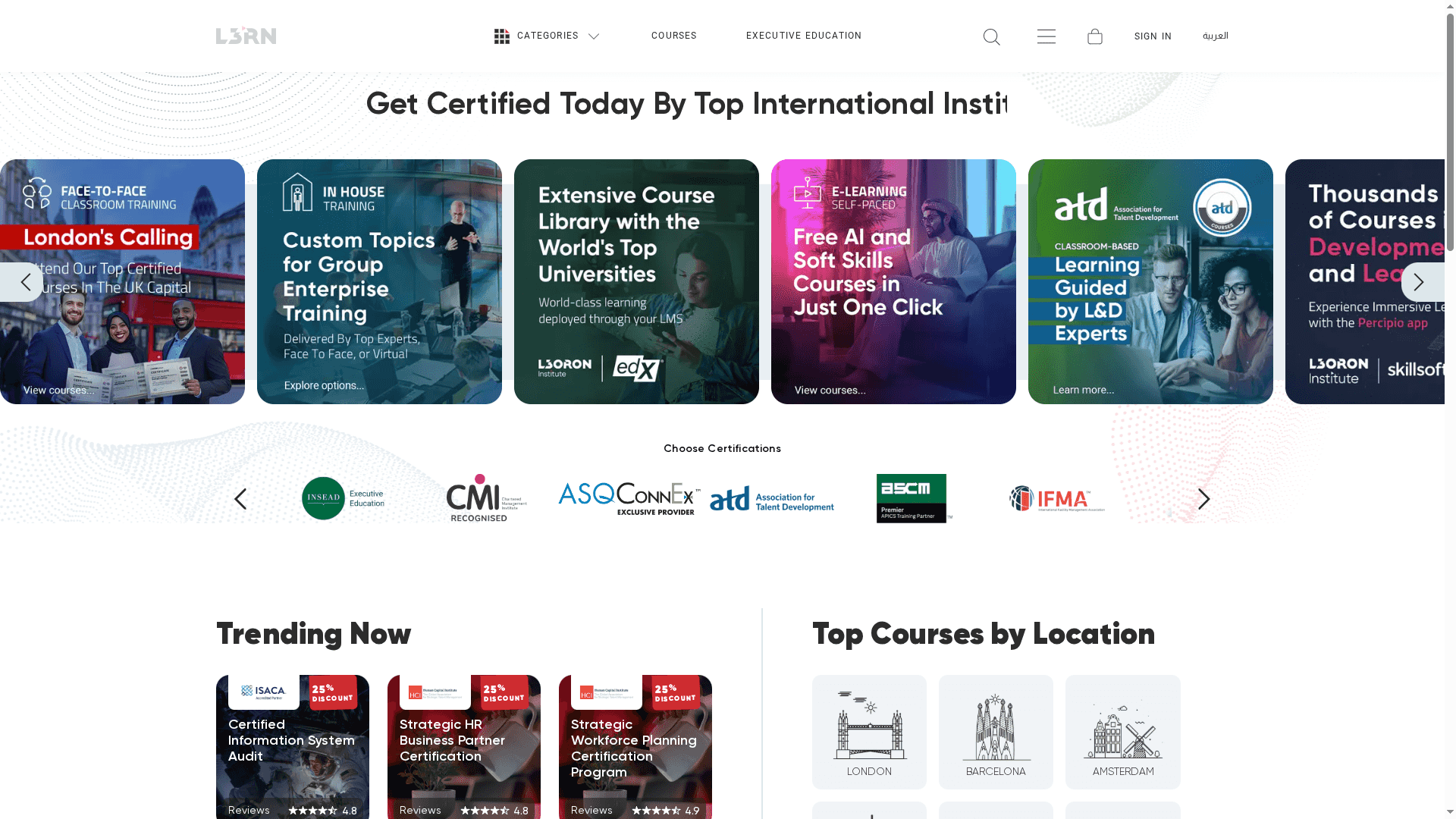Click the IFMA certification logo
1456x819 pixels.
[1056, 499]
